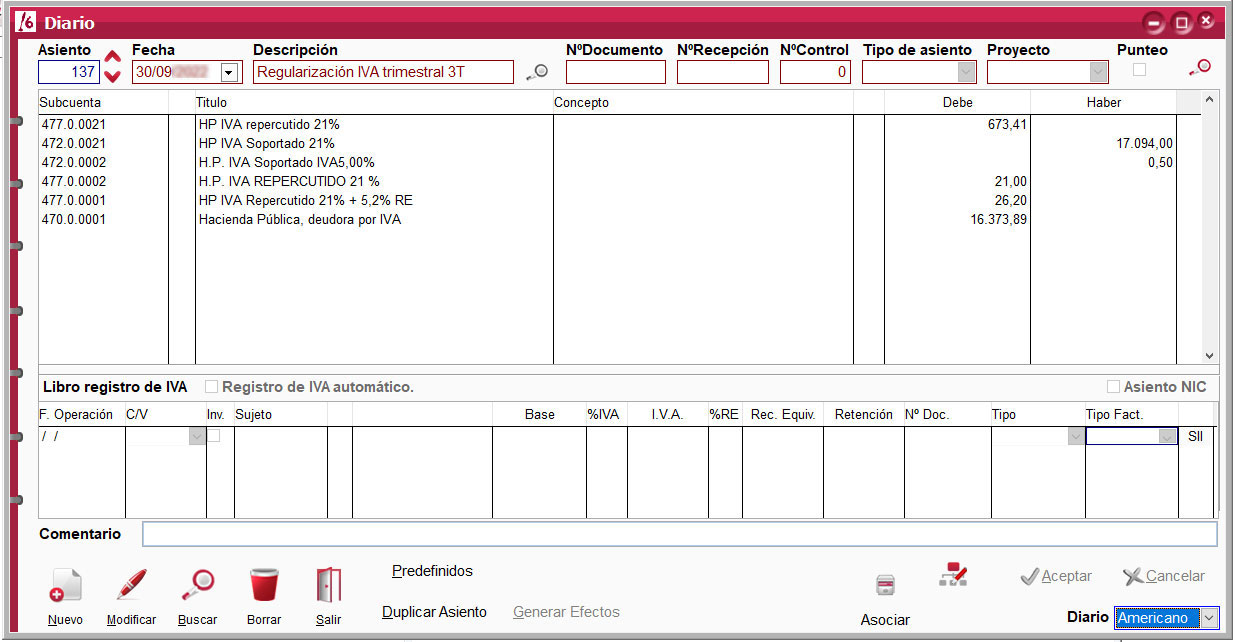
Task: Click the Haber amount 17.094,00
Action: tap(1144, 144)
